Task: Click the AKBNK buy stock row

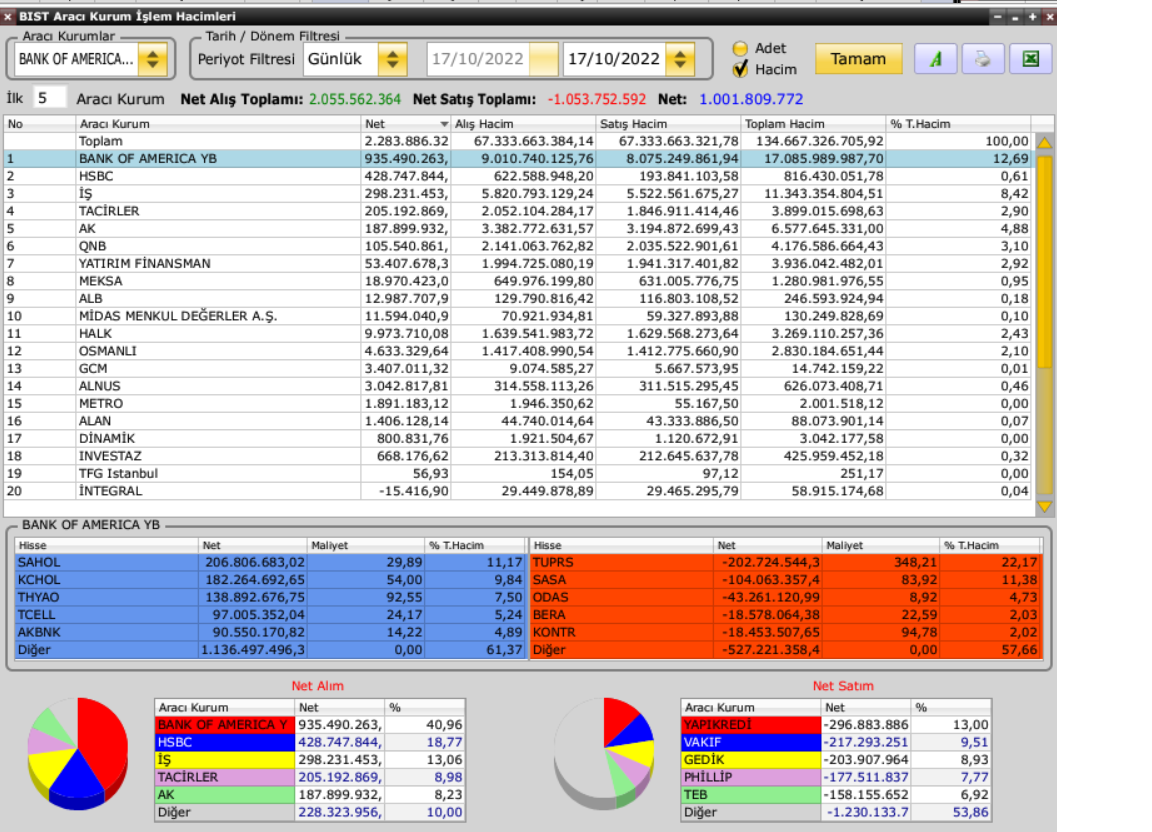Action: (x=270, y=632)
